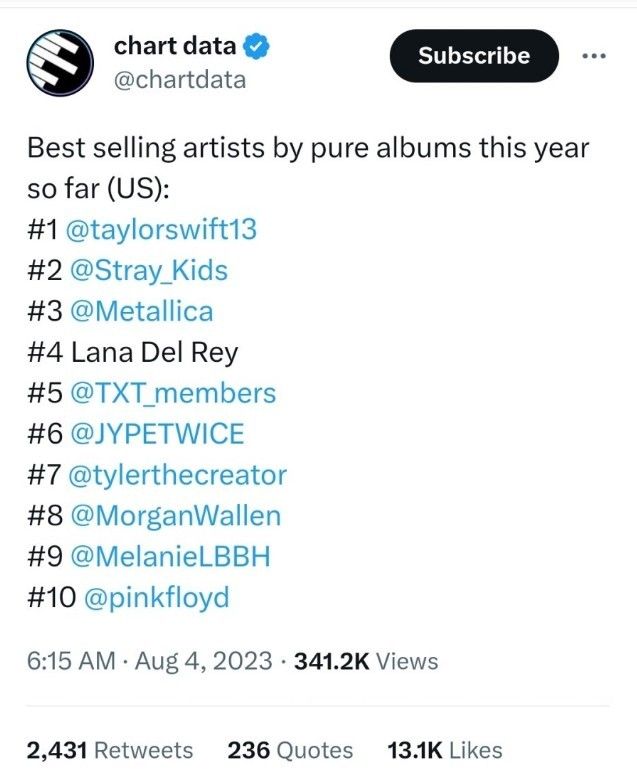This screenshot has width=637, height=781.
Task: Click the @MorganWallen mention
Action: [173, 516]
